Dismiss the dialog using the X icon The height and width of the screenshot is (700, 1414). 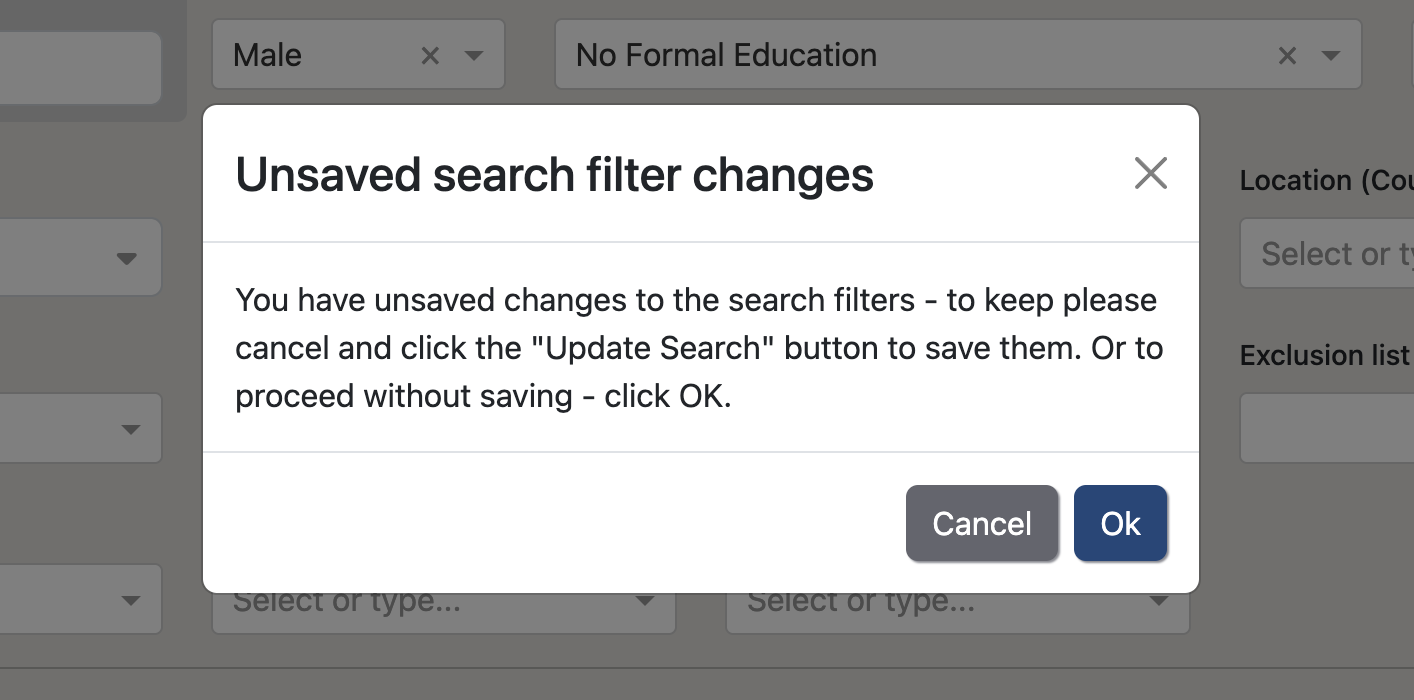pyautogui.click(x=1151, y=173)
